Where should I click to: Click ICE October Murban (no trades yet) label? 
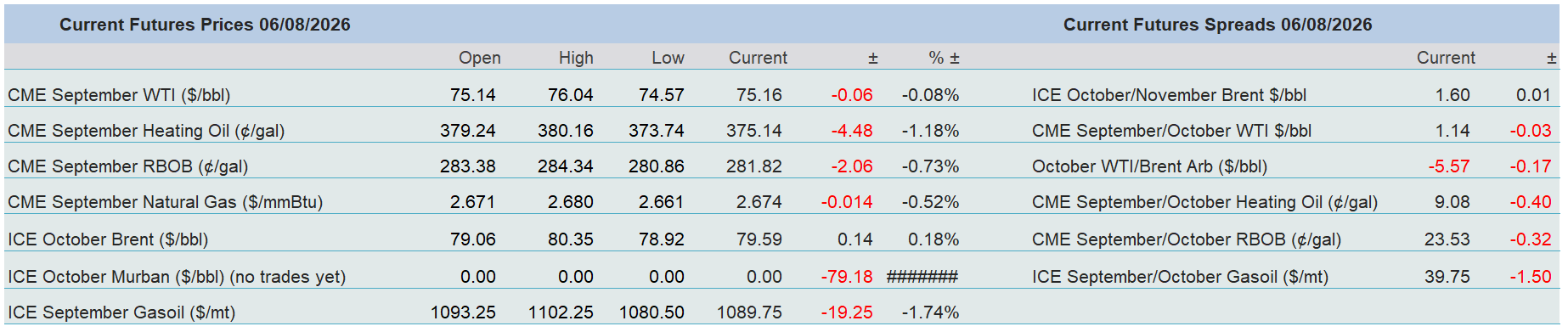click(x=177, y=277)
